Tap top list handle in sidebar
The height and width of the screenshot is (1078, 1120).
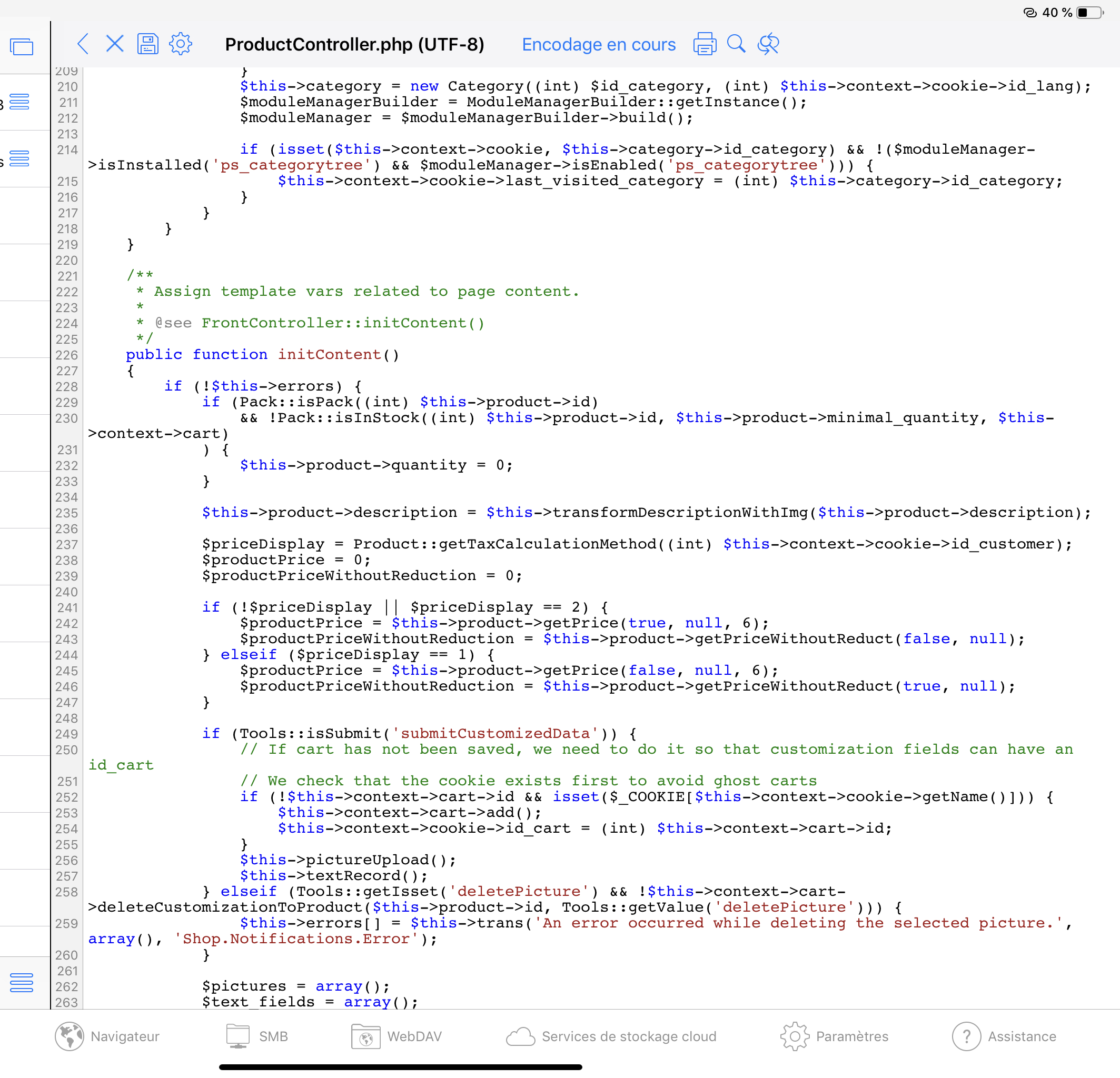pos(19,102)
